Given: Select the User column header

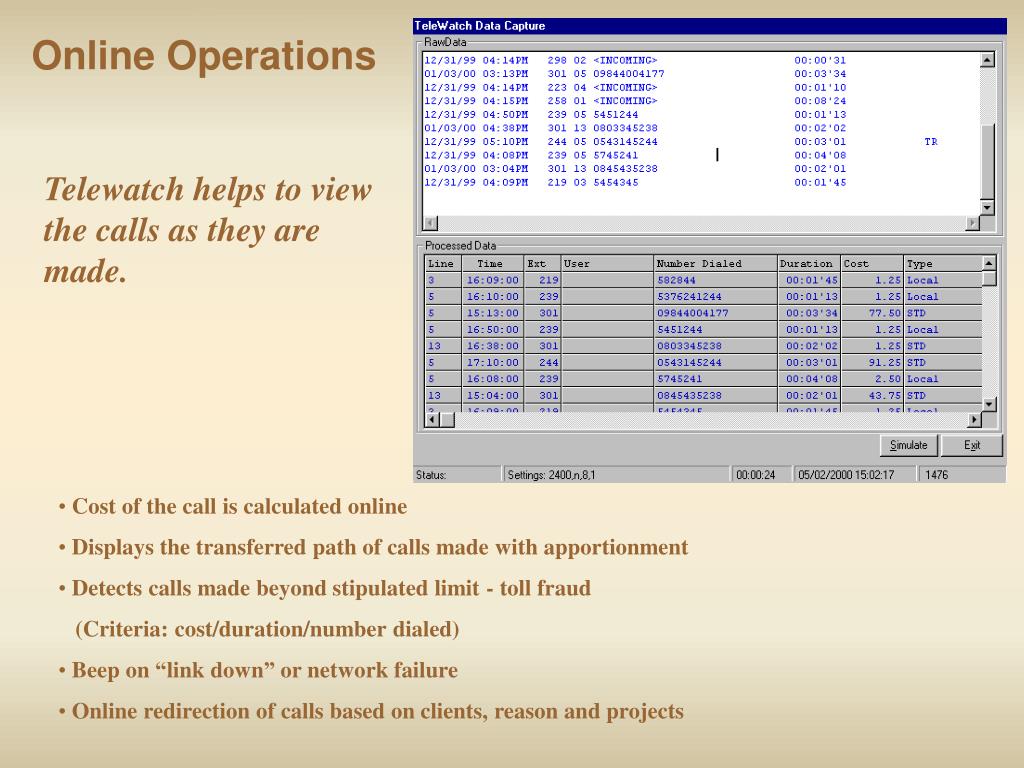Looking at the screenshot, I should (607, 264).
